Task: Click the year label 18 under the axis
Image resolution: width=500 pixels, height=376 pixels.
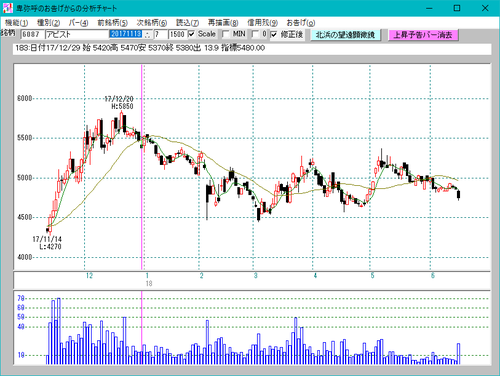Action: point(149,284)
